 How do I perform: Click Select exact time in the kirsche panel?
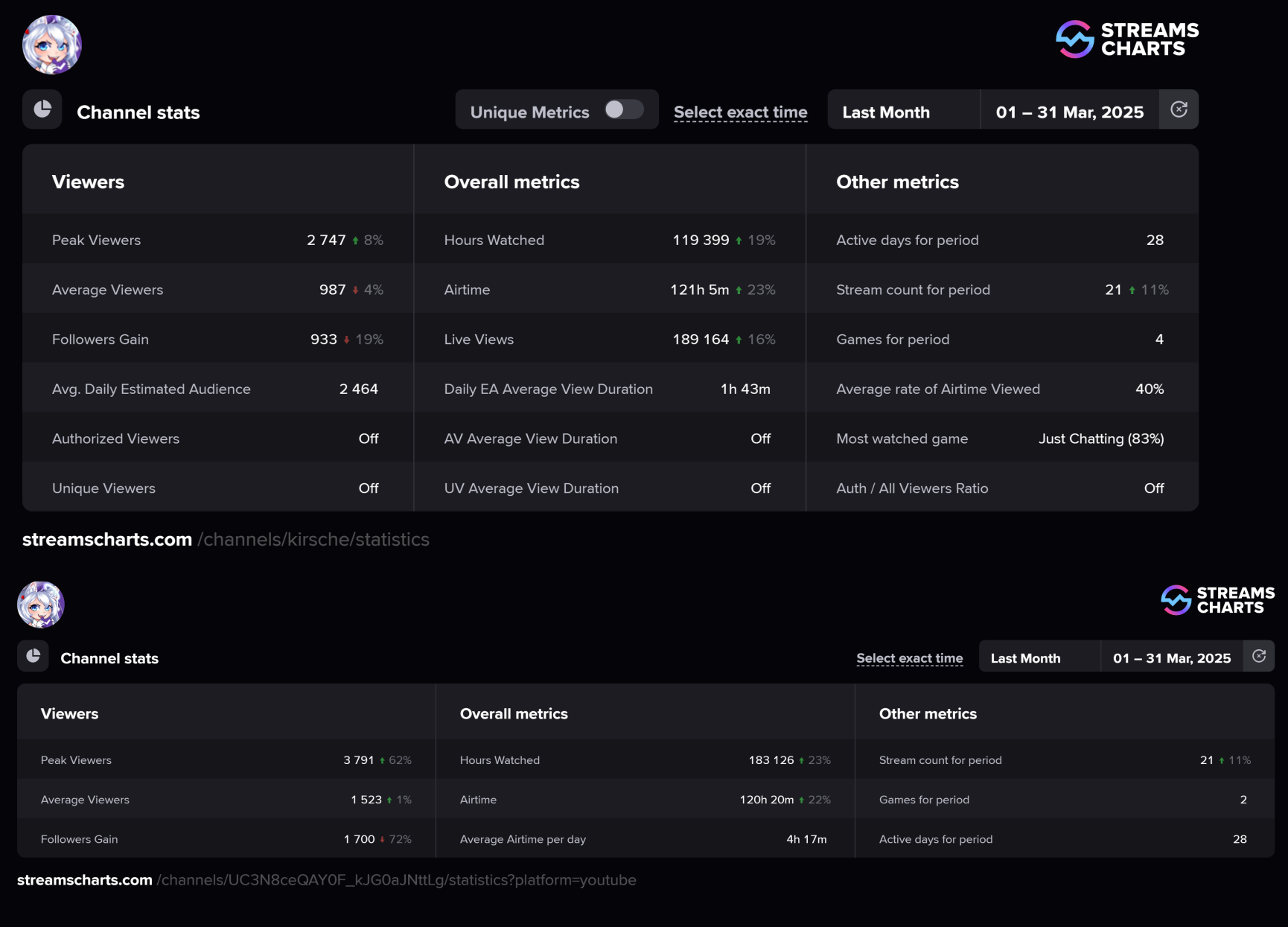pyautogui.click(x=740, y=112)
